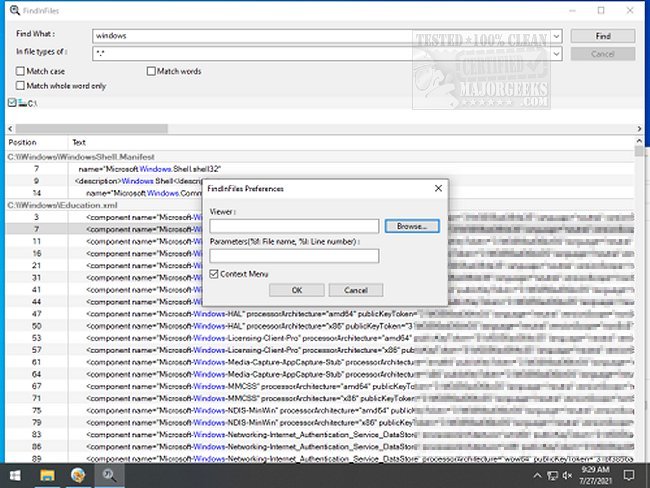This screenshot has height=488, width=650.
Task: Click the horizontal scroll right arrow
Action: pos(639,129)
